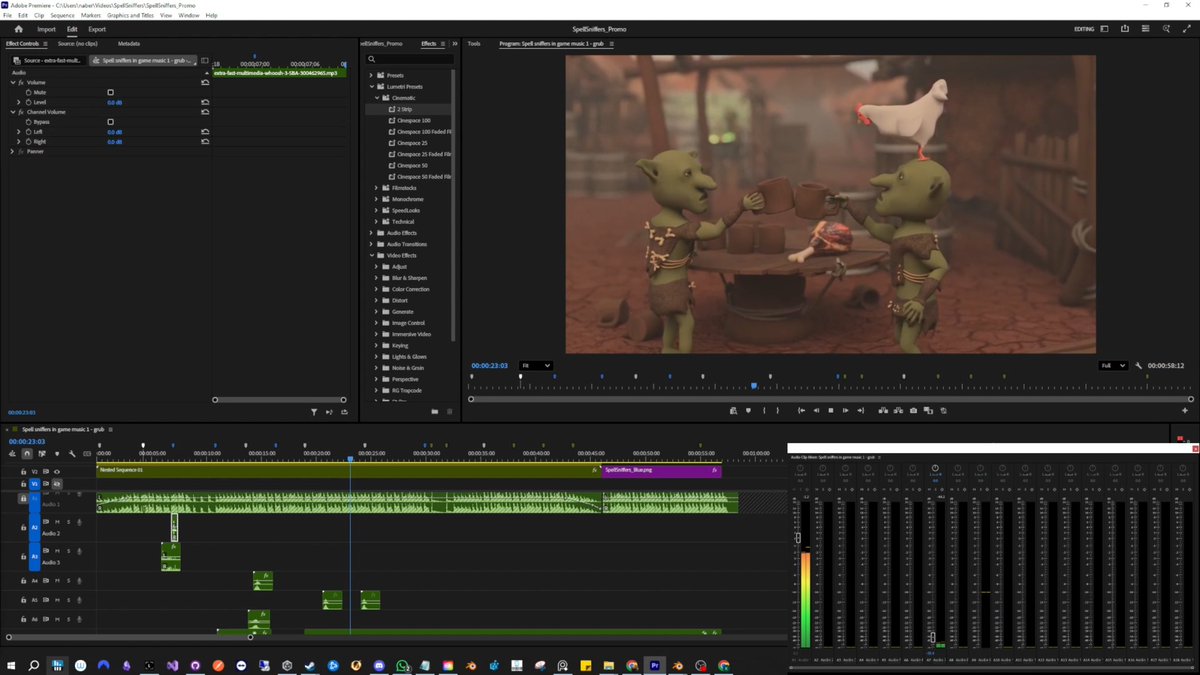Step back one frame in Program monitor
Image resolution: width=1200 pixels, height=675 pixels.
816,410
